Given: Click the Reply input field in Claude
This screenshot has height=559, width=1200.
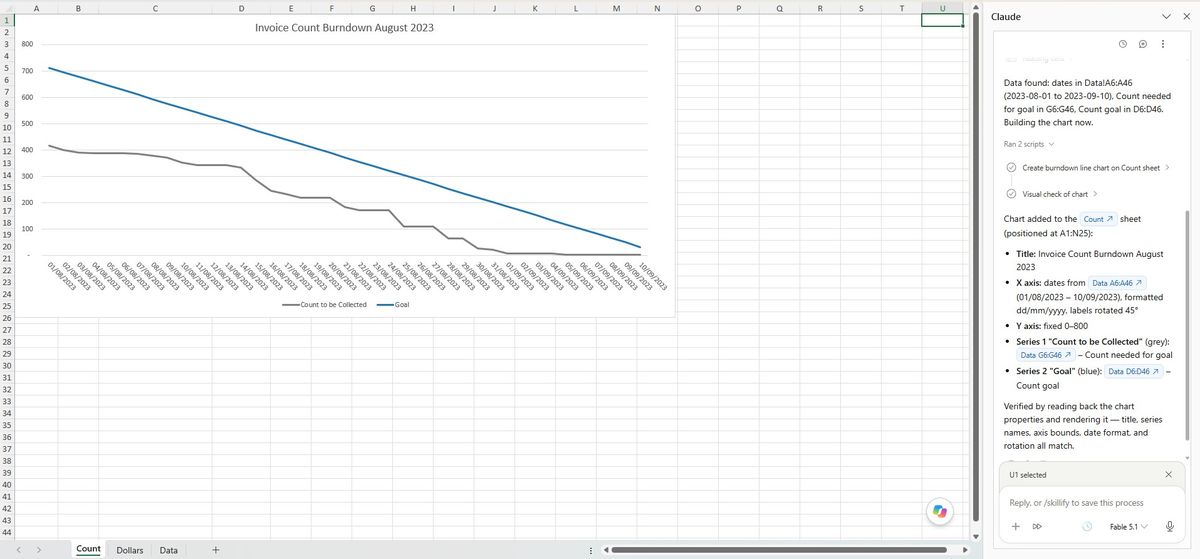Looking at the screenshot, I should [x=1091, y=503].
